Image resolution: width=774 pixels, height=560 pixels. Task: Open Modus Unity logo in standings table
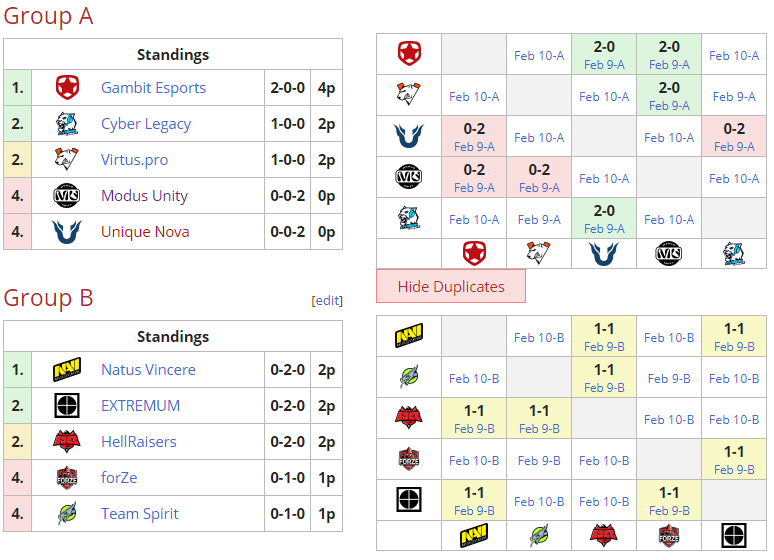67,196
